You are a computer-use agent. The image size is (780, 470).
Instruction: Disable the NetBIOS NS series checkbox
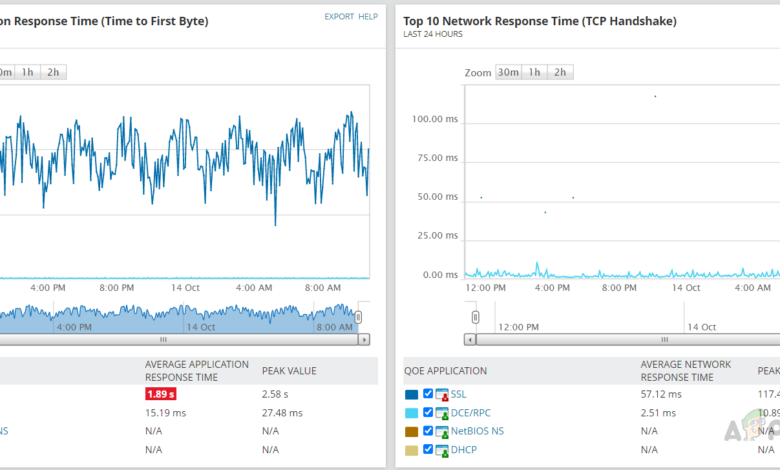[428, 431]
